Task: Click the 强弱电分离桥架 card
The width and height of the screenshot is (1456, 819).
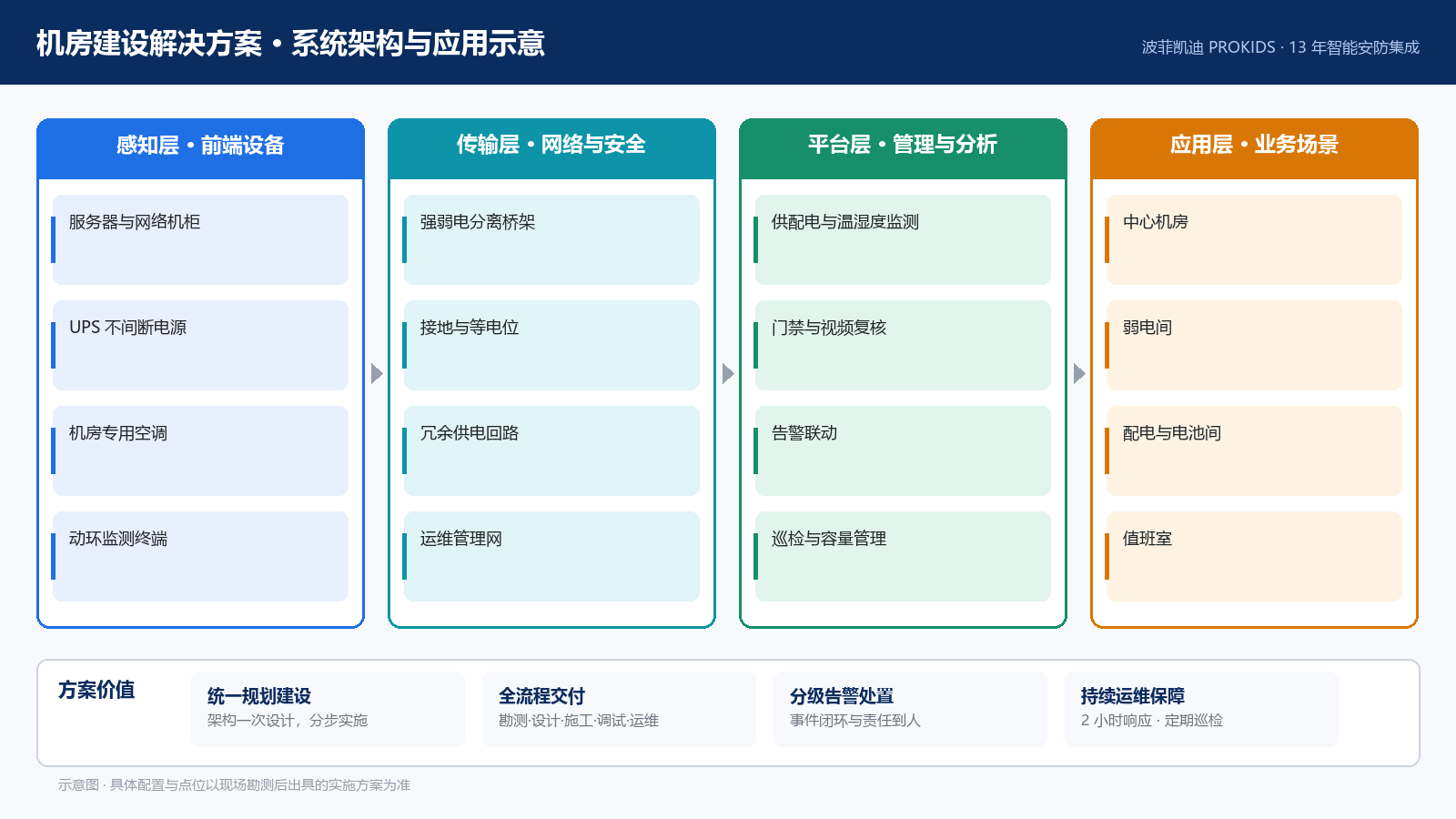Action: (x=551, y=239)
